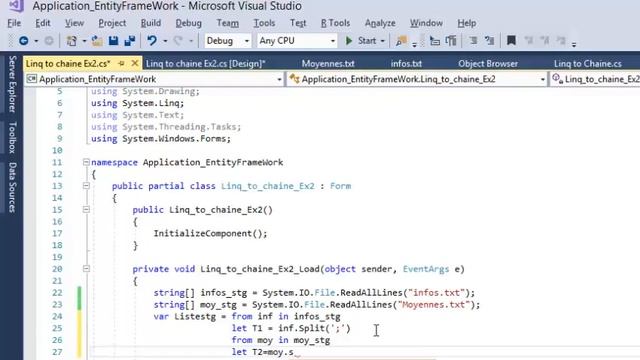Image resolution: width=640 pixels, height=360 pixels.
Task: Open the Analyze menu
Action: [380, 23]
